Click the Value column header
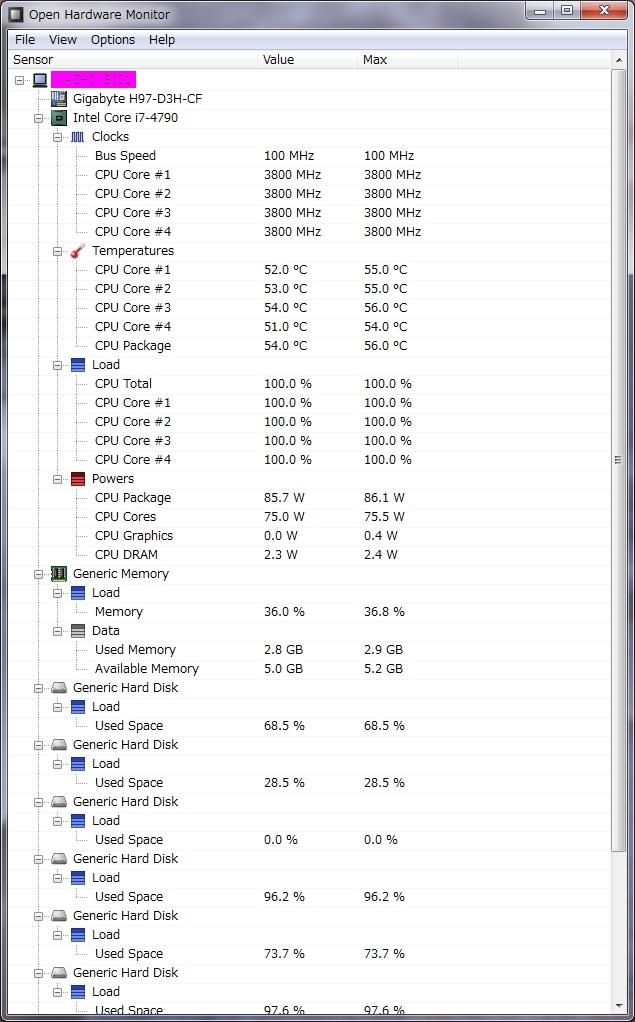This screenshot has height=1022, width=635. 307,60
